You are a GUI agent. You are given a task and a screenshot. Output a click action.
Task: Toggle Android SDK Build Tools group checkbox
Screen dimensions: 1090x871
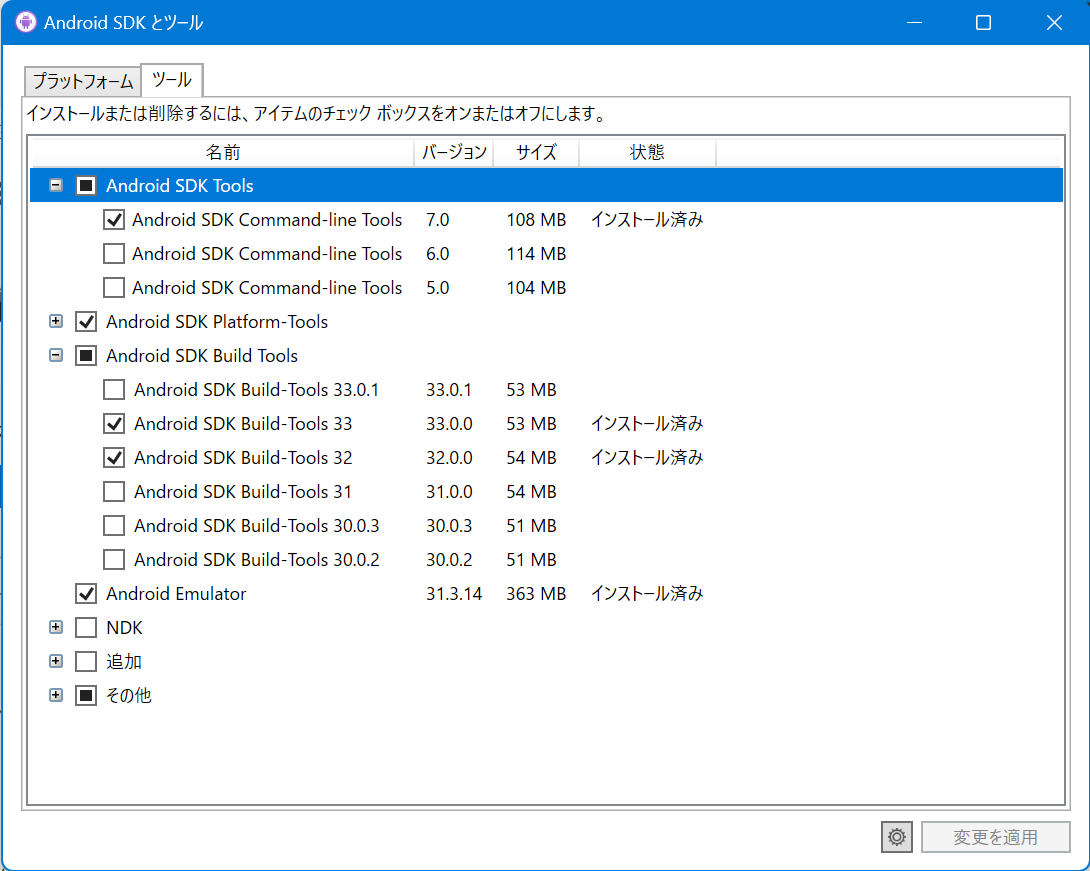(86, 356)
